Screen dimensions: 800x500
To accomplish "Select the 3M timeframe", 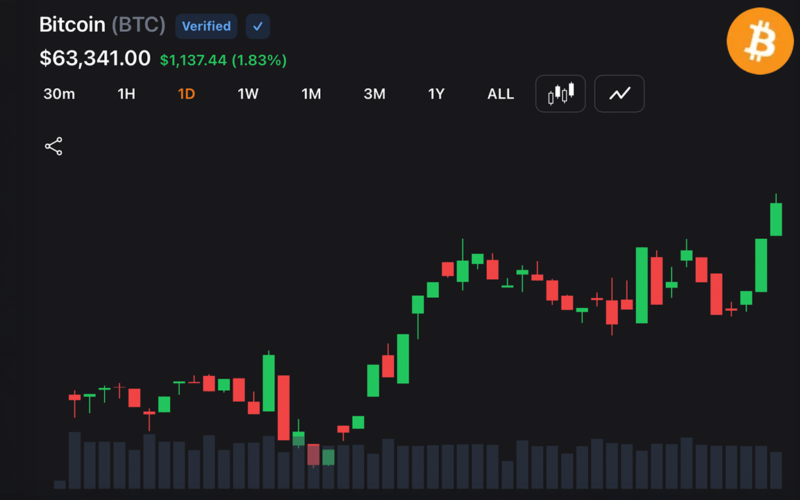I will point(374,94).
